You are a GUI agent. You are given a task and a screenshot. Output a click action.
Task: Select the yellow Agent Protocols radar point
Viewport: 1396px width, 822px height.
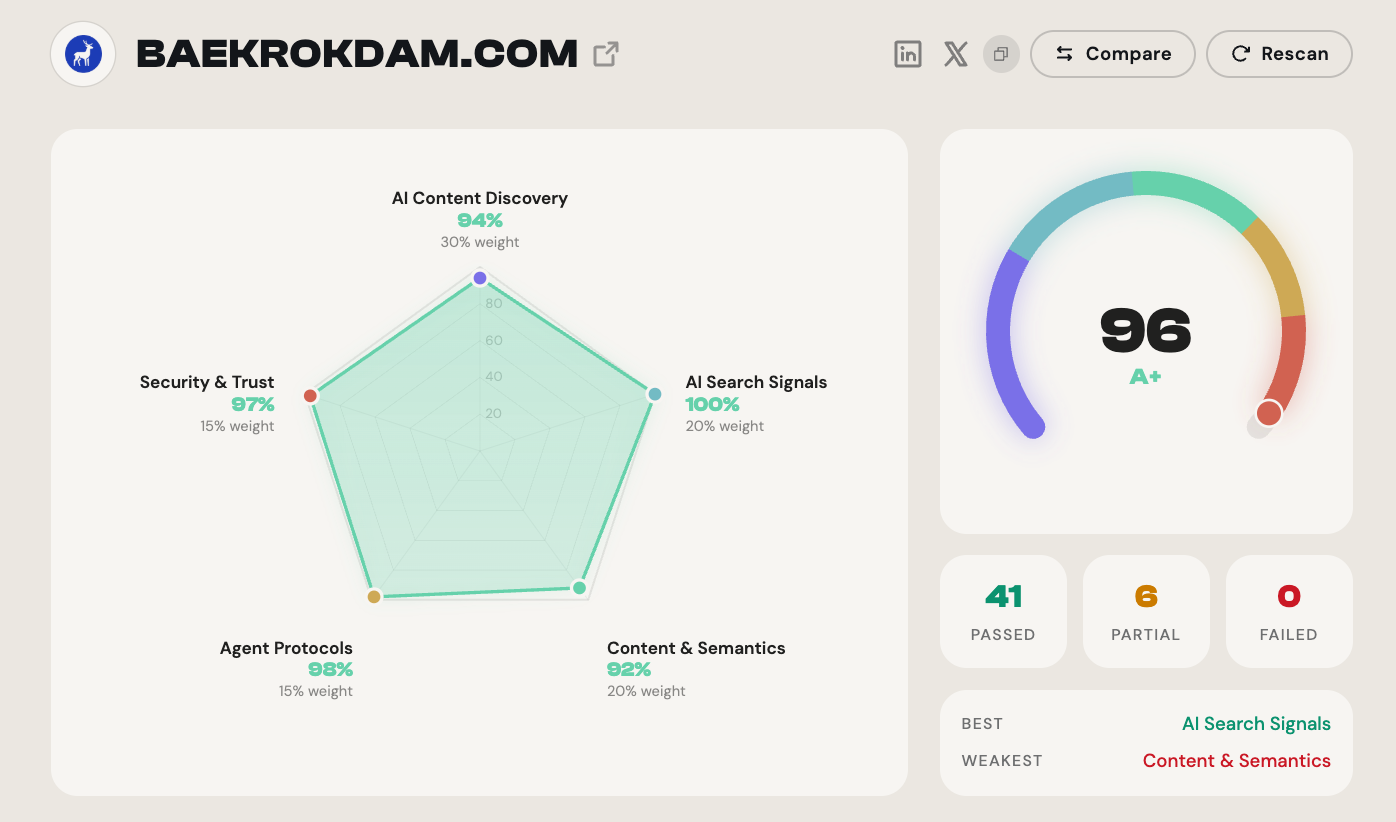[x=374, y=597]
